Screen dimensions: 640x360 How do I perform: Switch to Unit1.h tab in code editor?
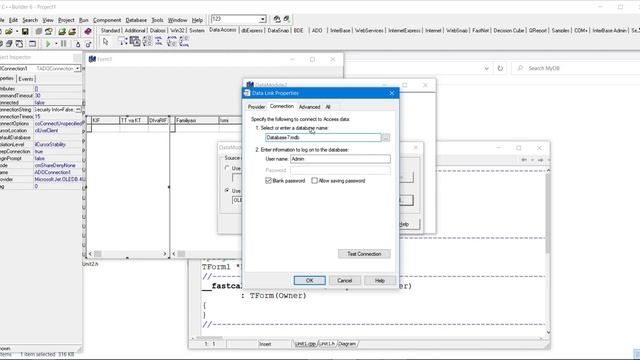tap(327, 344)
